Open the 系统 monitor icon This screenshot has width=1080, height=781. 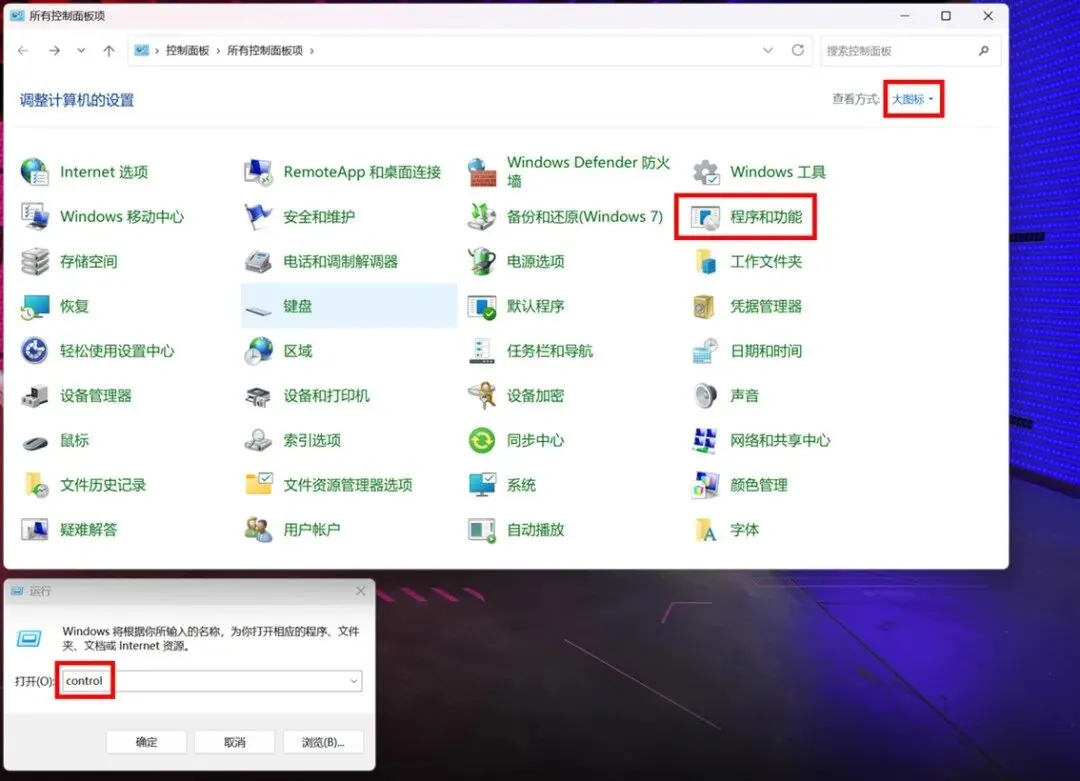coord(482,485)
